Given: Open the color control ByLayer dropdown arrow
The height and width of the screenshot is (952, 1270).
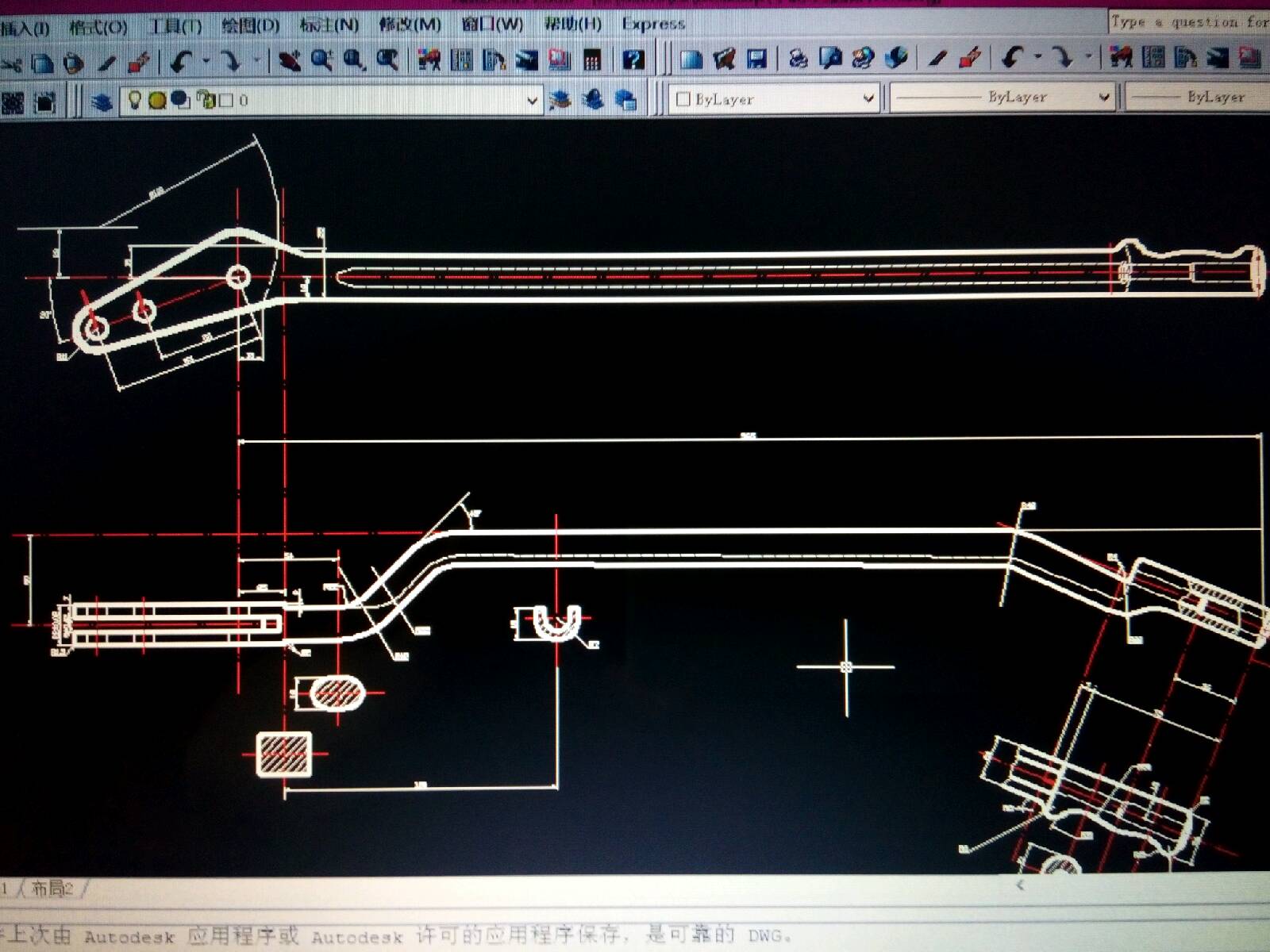Looking at the screenshot, I should click(868, 98).
